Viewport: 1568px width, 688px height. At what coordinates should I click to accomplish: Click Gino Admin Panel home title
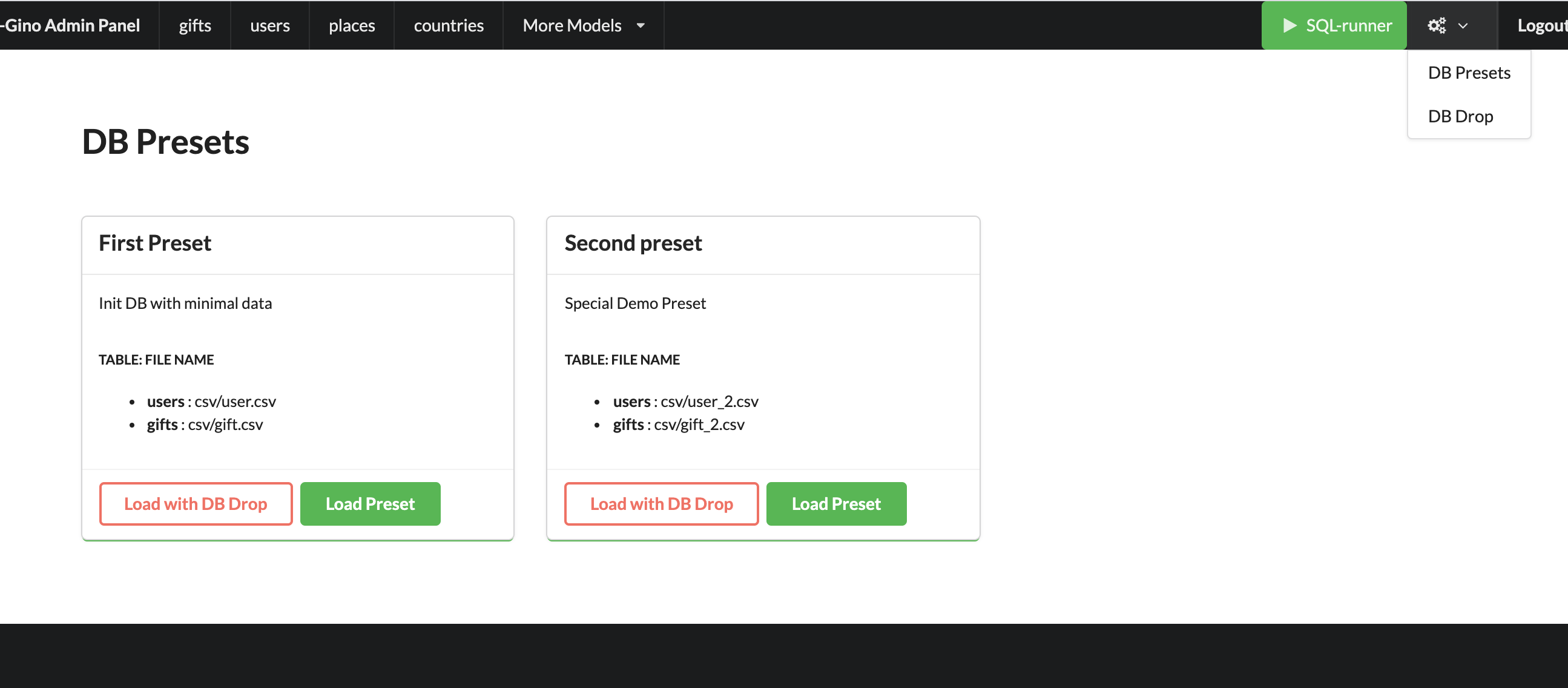pyautogui.click(x=72, y=25)
